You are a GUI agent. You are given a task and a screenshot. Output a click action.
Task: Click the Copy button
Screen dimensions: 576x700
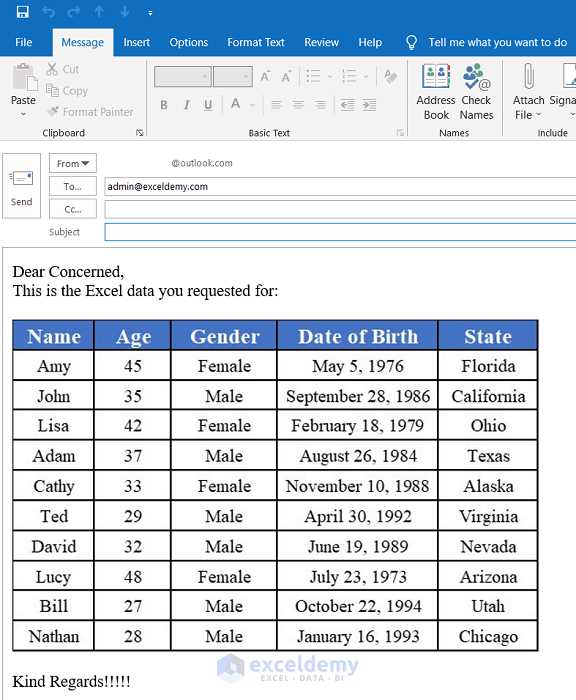pyautogui.click(x=67, y=91)
